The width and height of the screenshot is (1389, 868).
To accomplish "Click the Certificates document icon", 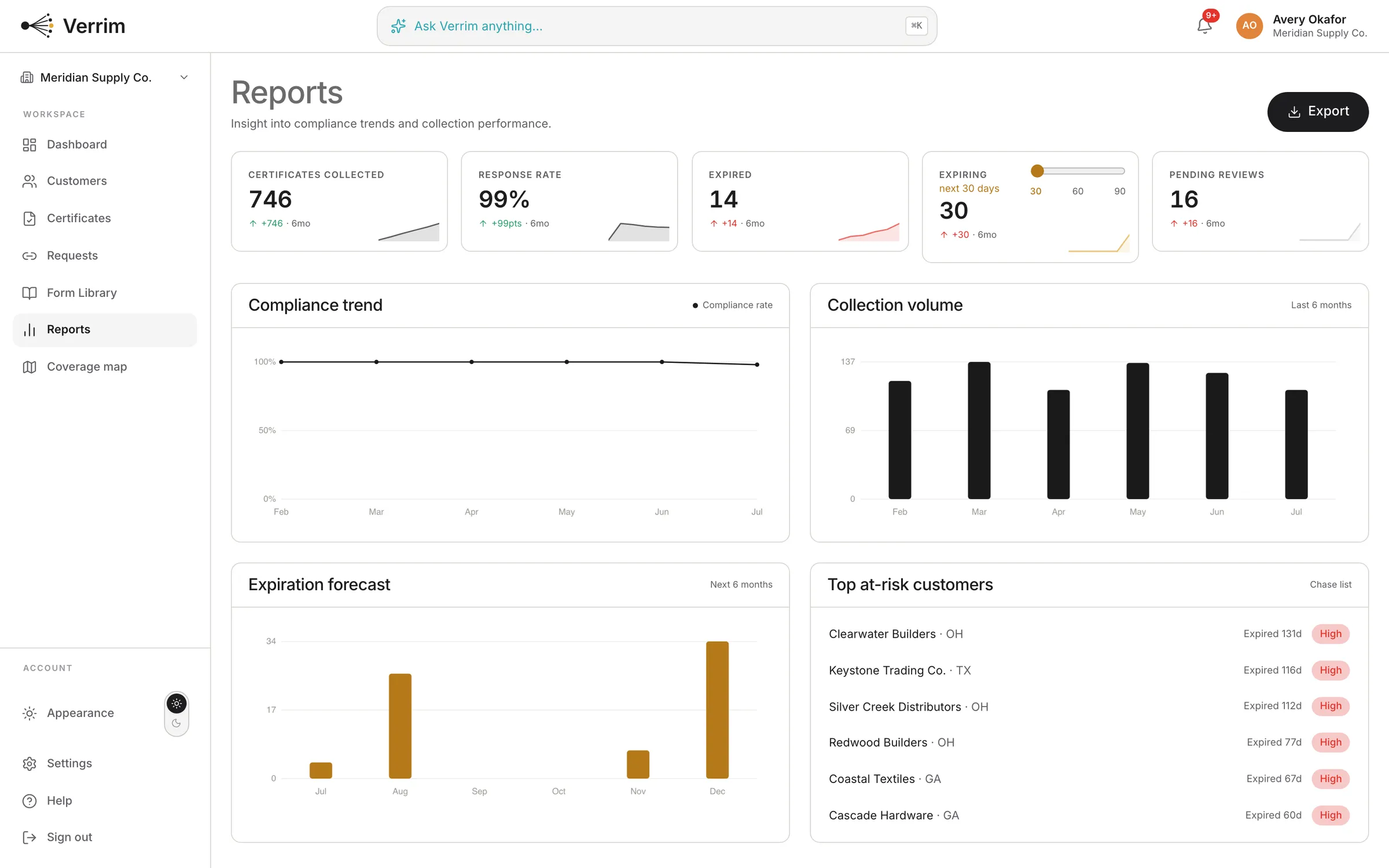I will [x=30, y=218].
